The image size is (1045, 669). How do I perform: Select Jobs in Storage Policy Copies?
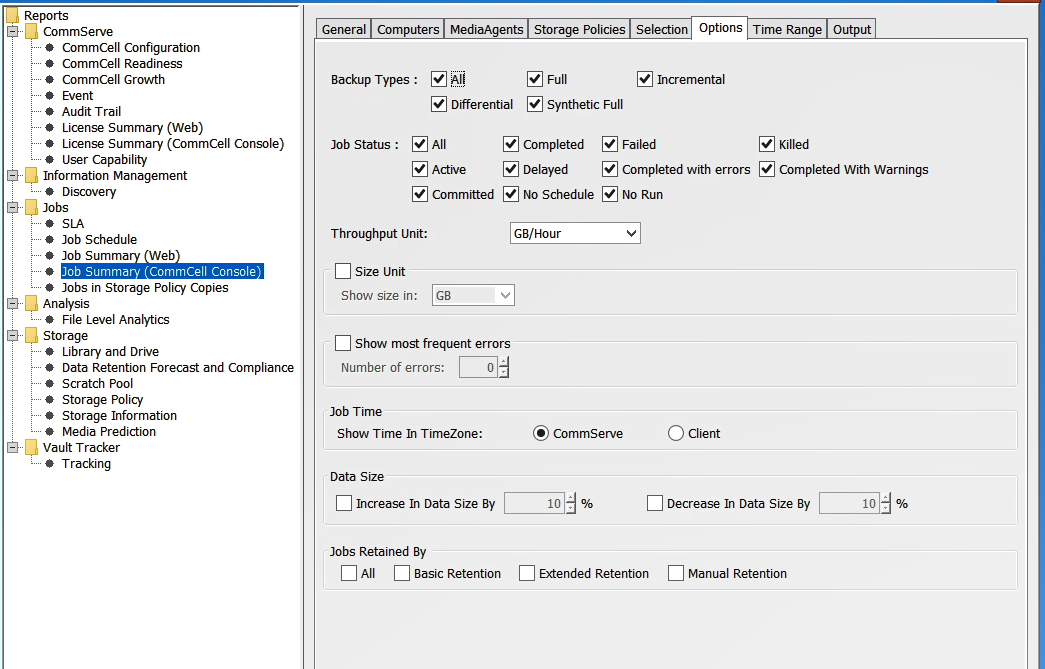pos(145,287)
